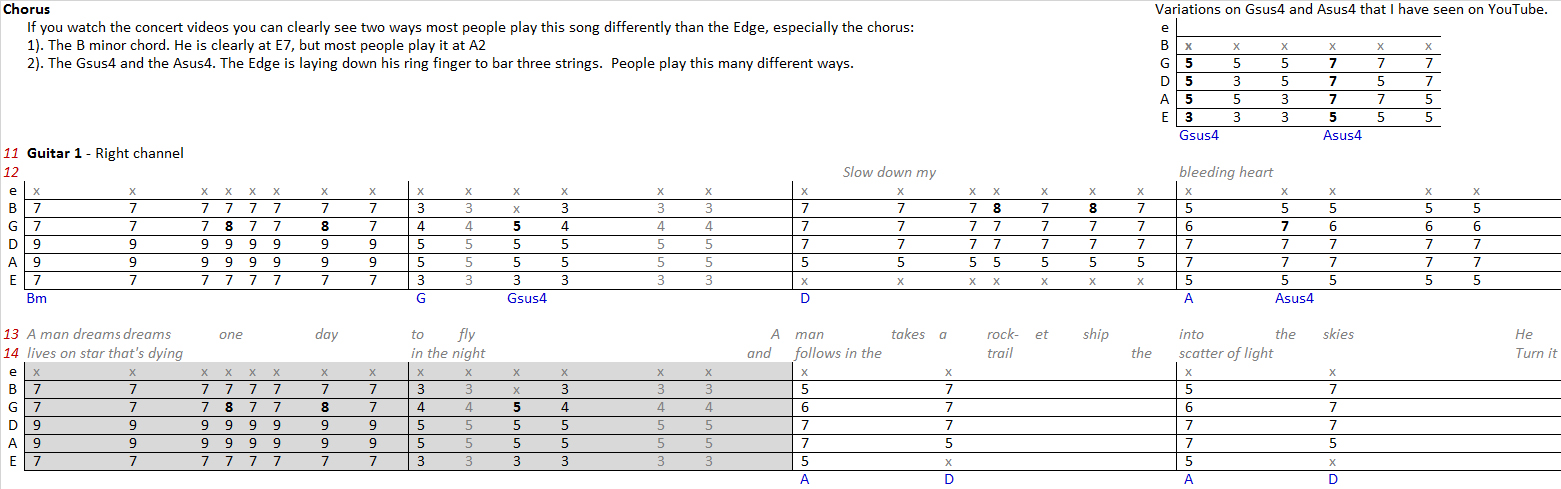Click the Gsus4 label below the variations table
Screen dimensions: 1561x489
click(x=1199, y=135)
